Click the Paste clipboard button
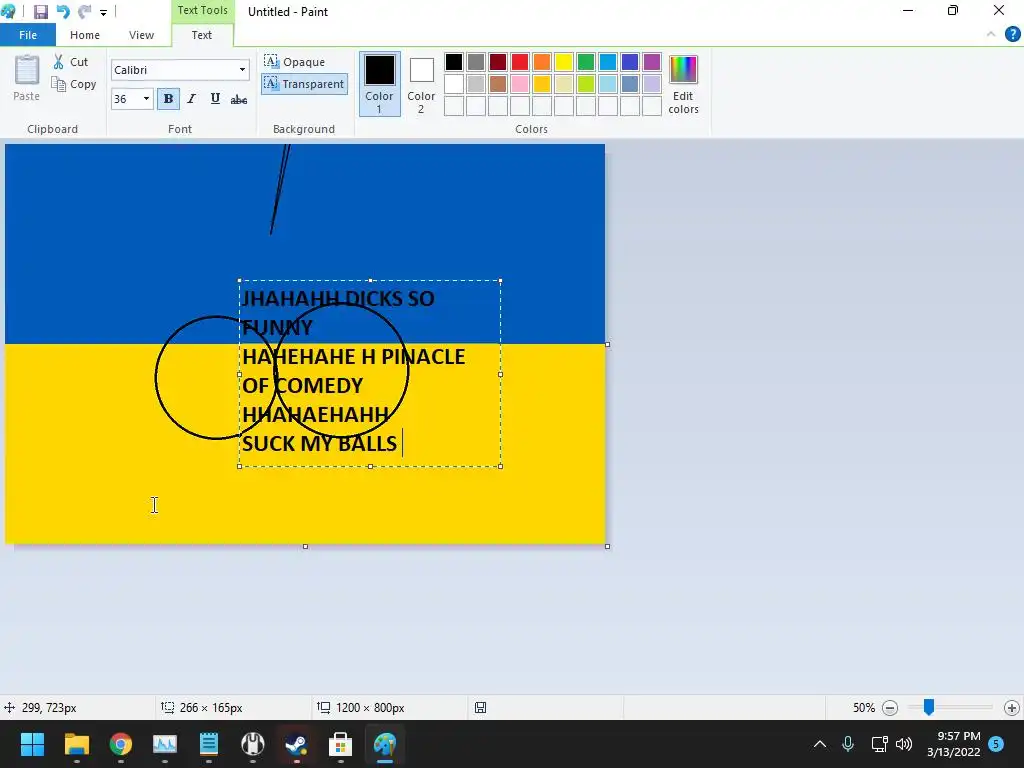This screenshot has height=768, width=1024. click(x=27, y=78)
